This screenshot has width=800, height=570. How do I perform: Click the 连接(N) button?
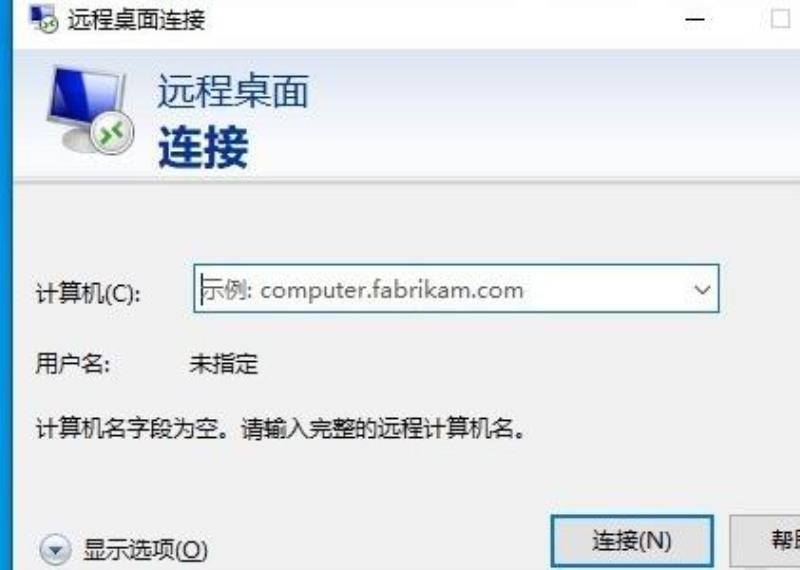[x=632, y=540]
